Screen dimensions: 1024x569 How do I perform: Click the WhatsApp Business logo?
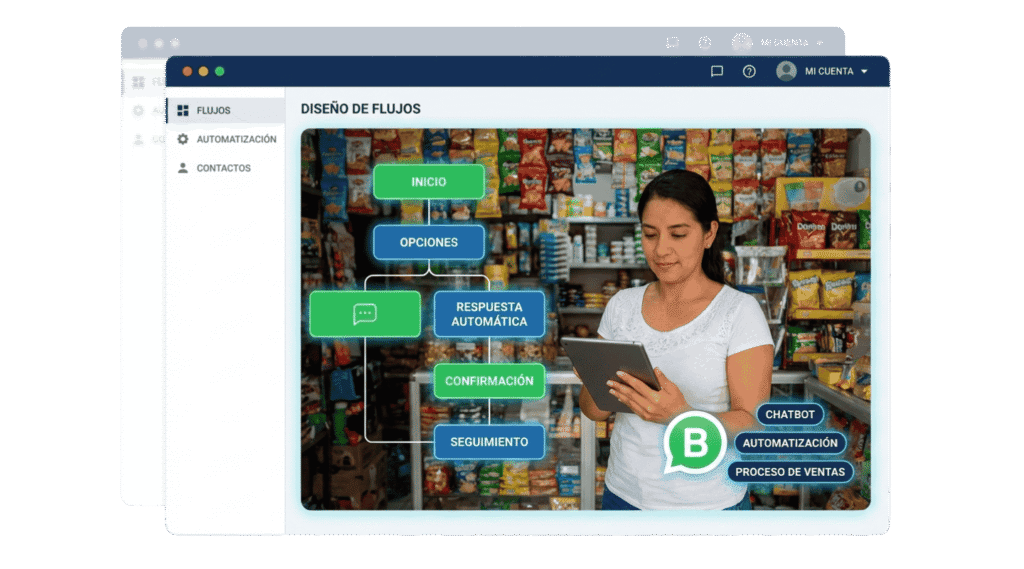pos(694,442)
